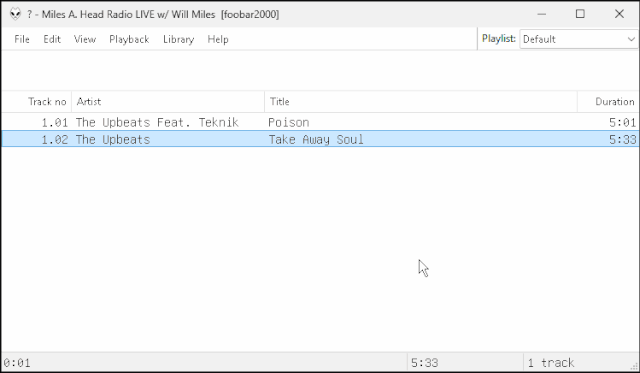Open the Help menu
This screenshot has width=640, height=373.
click(x=218, y=39)
